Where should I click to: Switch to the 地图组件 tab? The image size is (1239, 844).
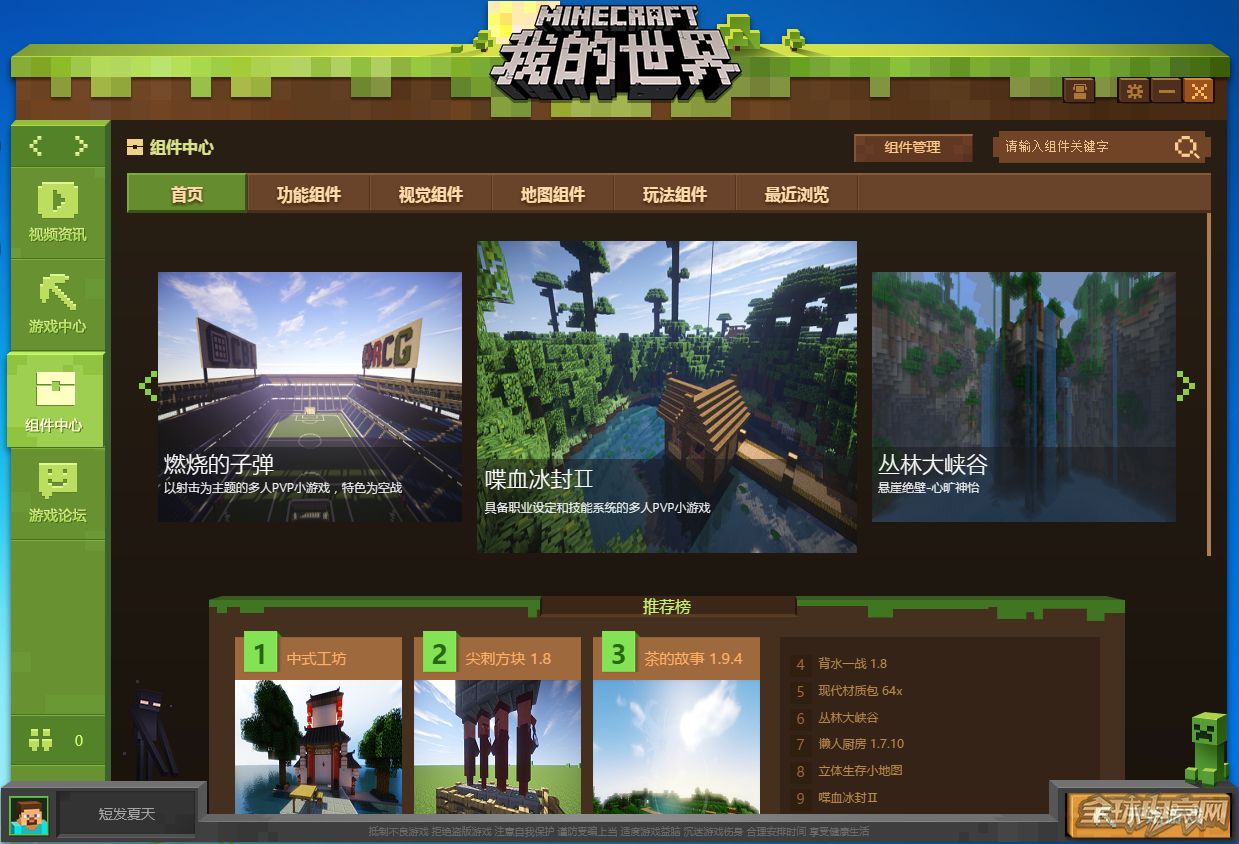tap(553, 194)
